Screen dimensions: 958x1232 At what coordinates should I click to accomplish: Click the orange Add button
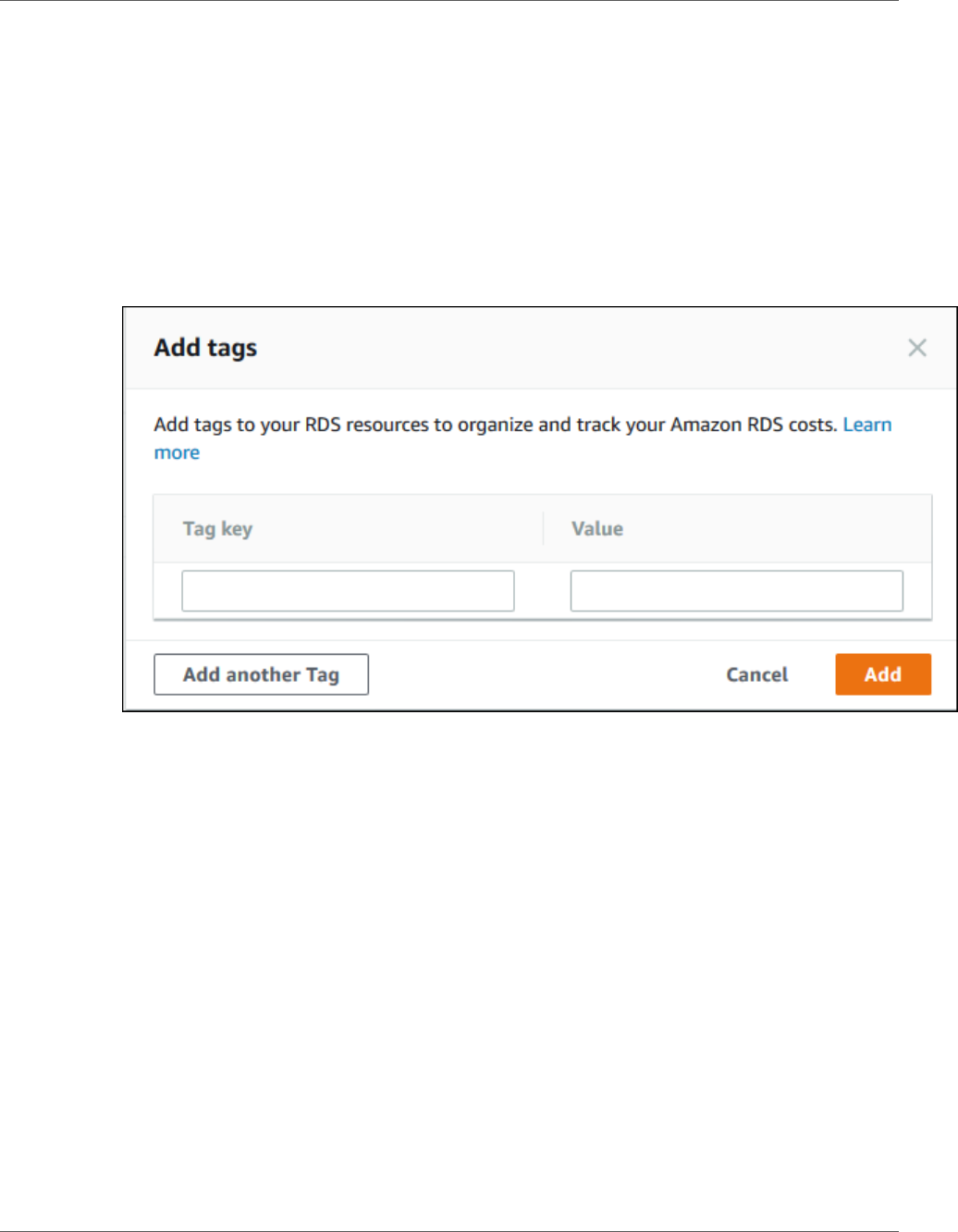pyautogui.click(x=882, y=674)
